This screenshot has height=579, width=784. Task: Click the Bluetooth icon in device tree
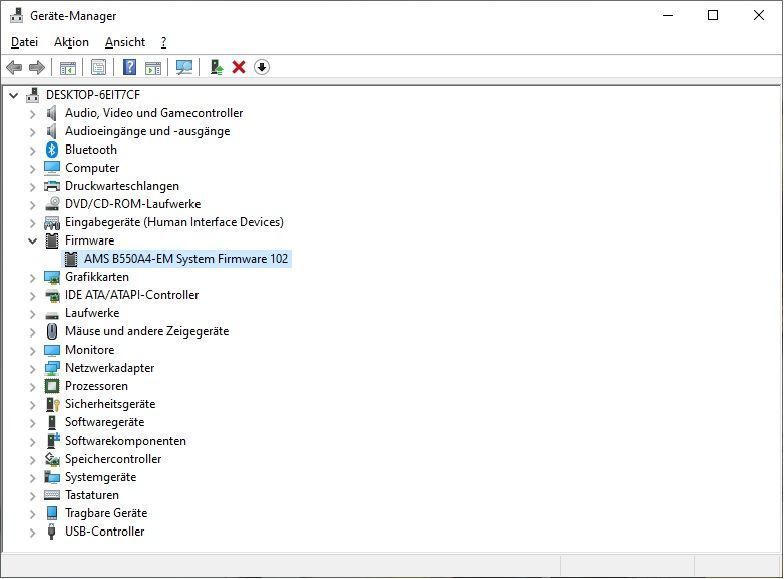coord(52,150)
